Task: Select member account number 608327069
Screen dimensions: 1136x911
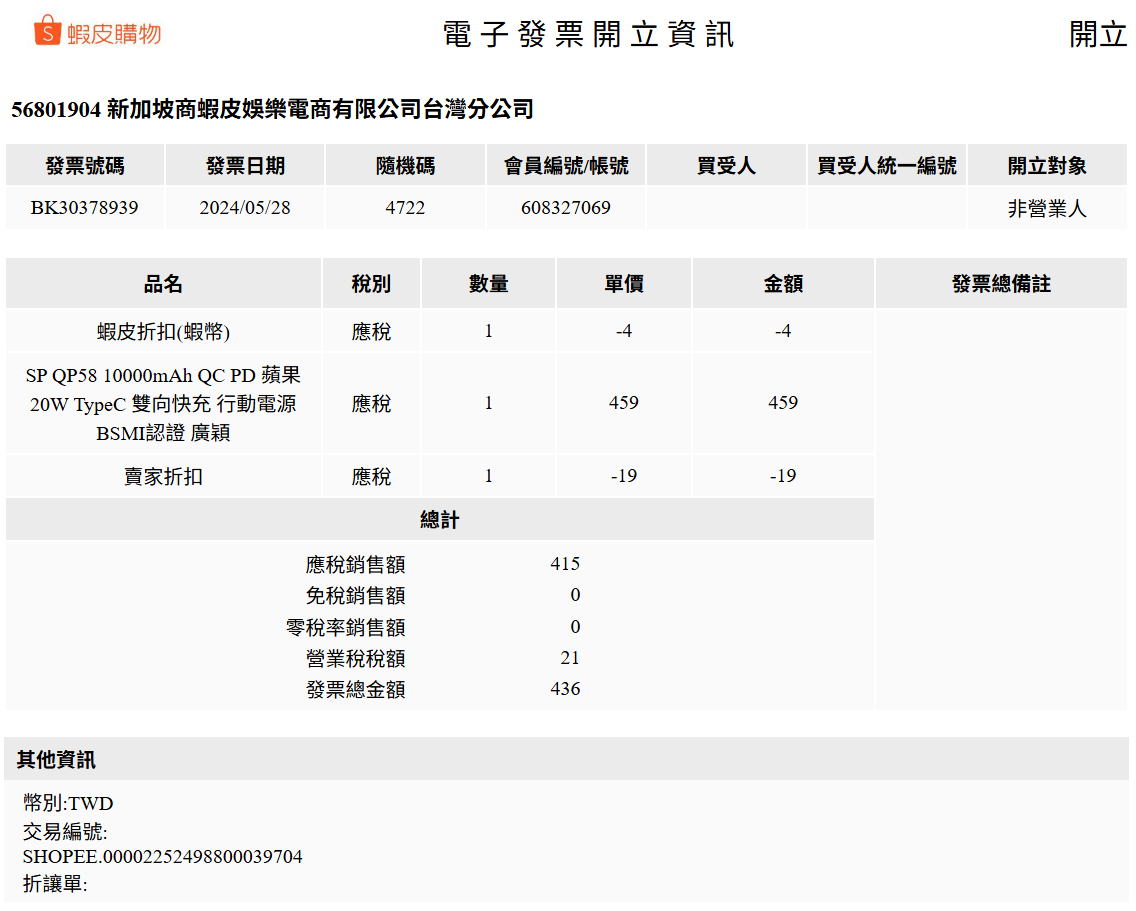Action: (x=565, y=208)
